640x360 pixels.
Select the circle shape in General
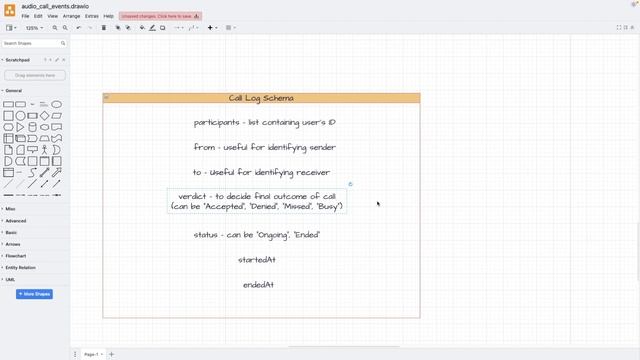coord(20,116)
